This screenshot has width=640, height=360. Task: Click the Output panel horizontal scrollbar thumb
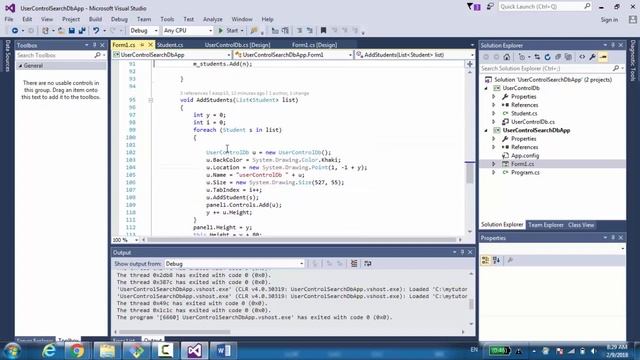tap(175, 332)
